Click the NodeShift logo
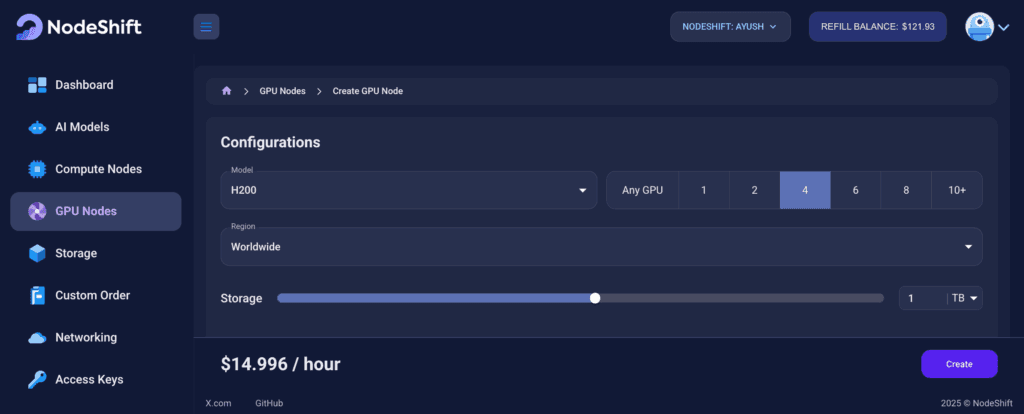The width and height of the screenshot is (1024, 414). pos(78,27)
